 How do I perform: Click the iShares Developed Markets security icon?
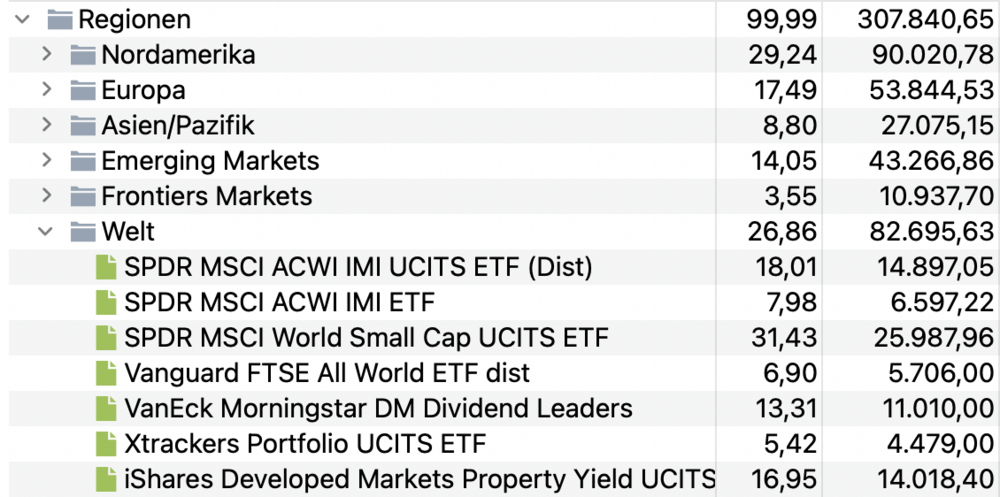[x=106, y=479]
